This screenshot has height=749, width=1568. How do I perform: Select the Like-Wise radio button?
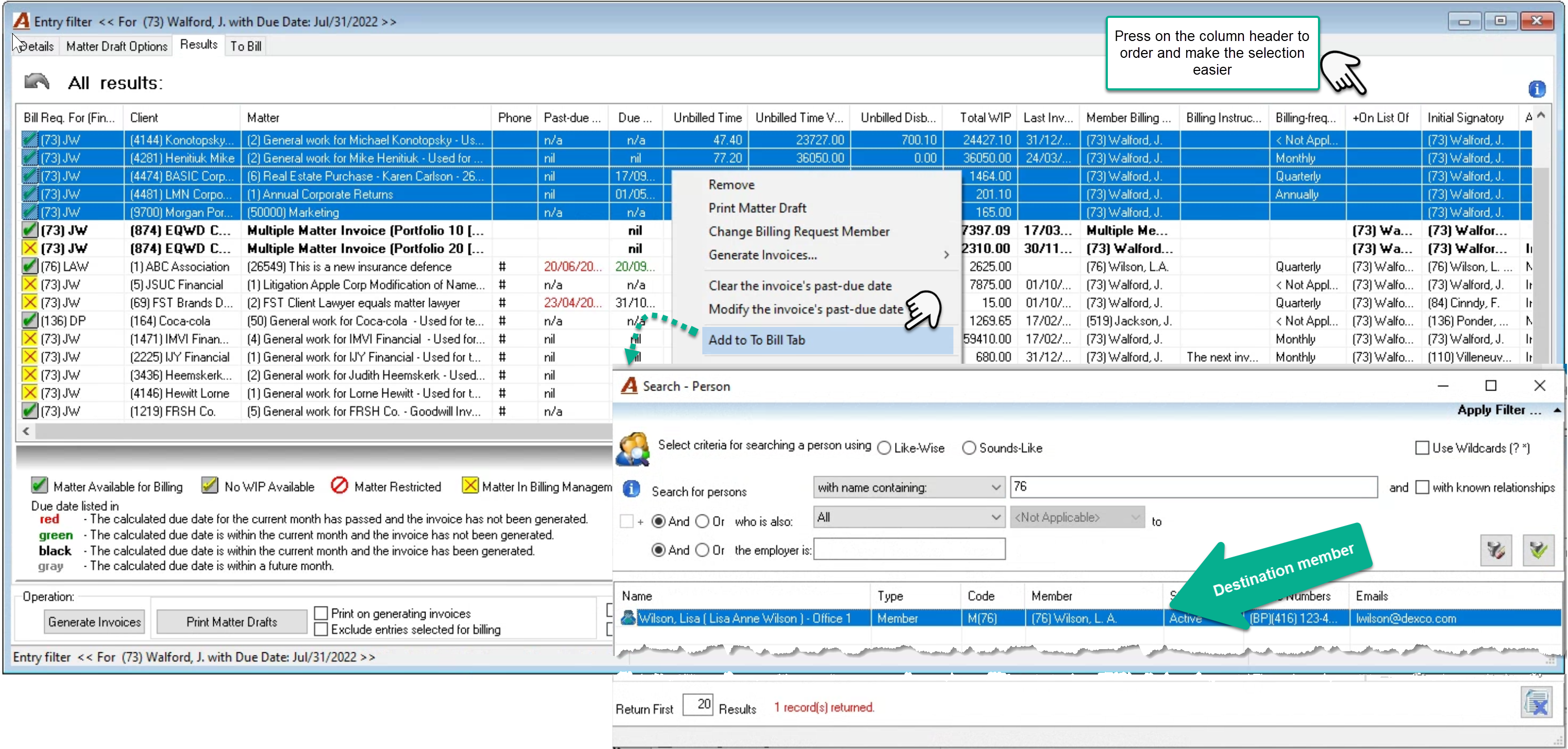click(884, 448)
